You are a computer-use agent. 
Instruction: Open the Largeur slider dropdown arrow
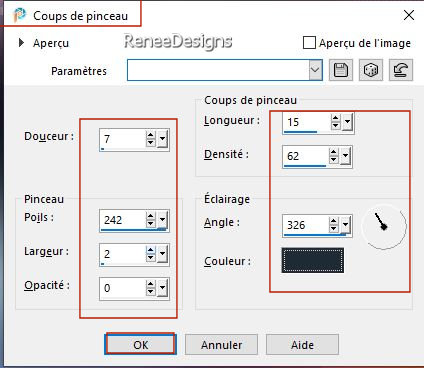[162, 254]
